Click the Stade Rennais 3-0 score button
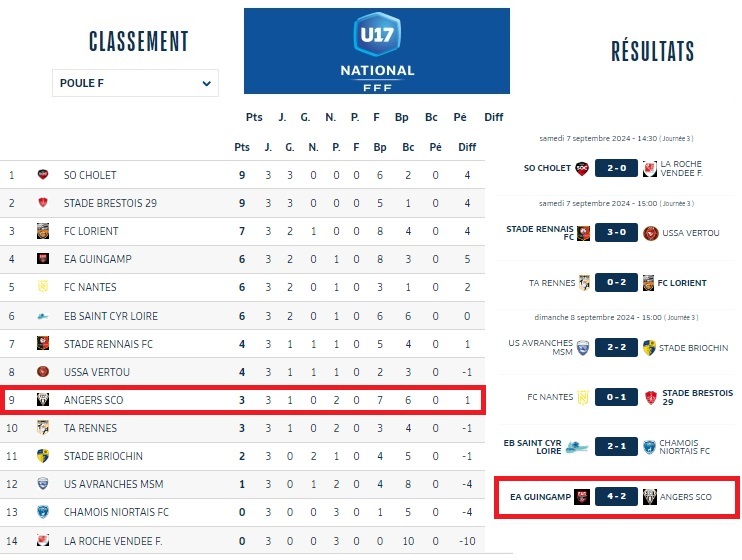The height and width of the screenshot is (560, 742). 616,233
